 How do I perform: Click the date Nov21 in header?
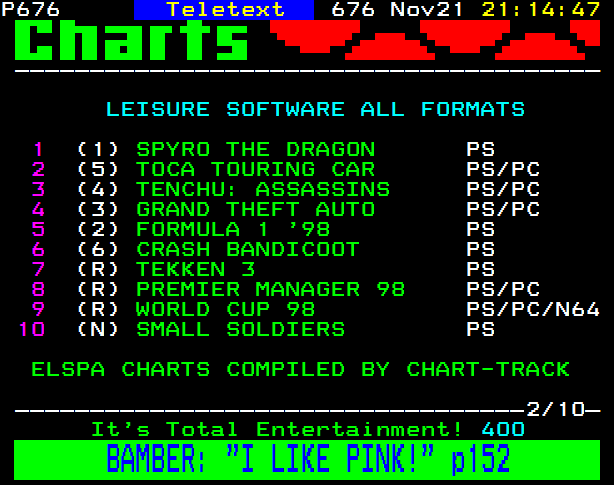click(x=426, y=9)
